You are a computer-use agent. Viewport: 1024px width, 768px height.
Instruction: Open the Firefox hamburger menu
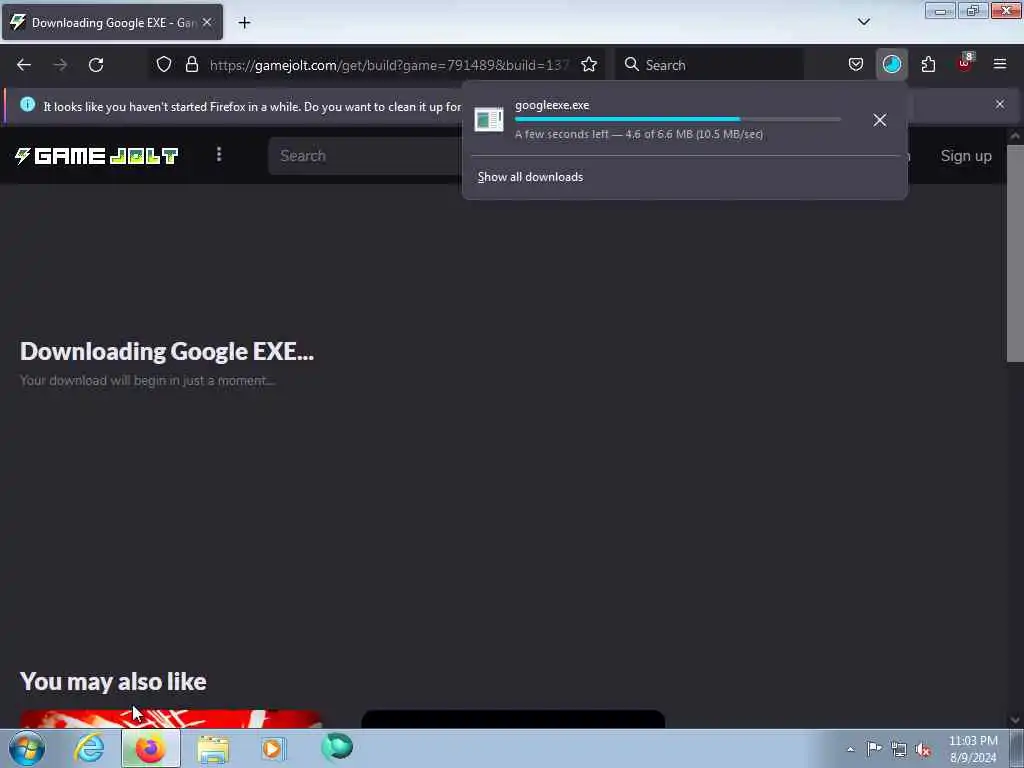point(1000,65)
